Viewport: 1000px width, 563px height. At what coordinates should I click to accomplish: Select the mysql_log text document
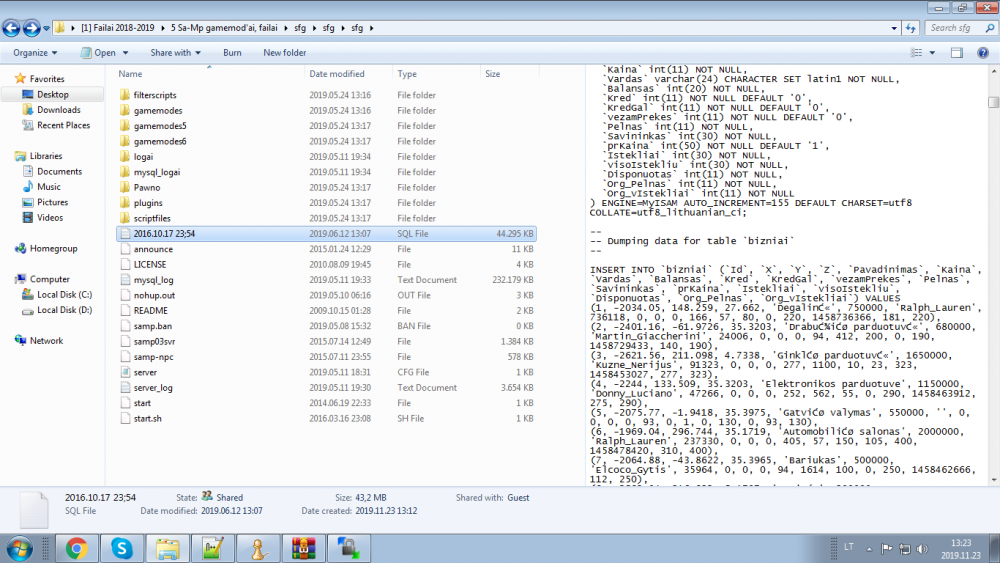coord(153,280)
